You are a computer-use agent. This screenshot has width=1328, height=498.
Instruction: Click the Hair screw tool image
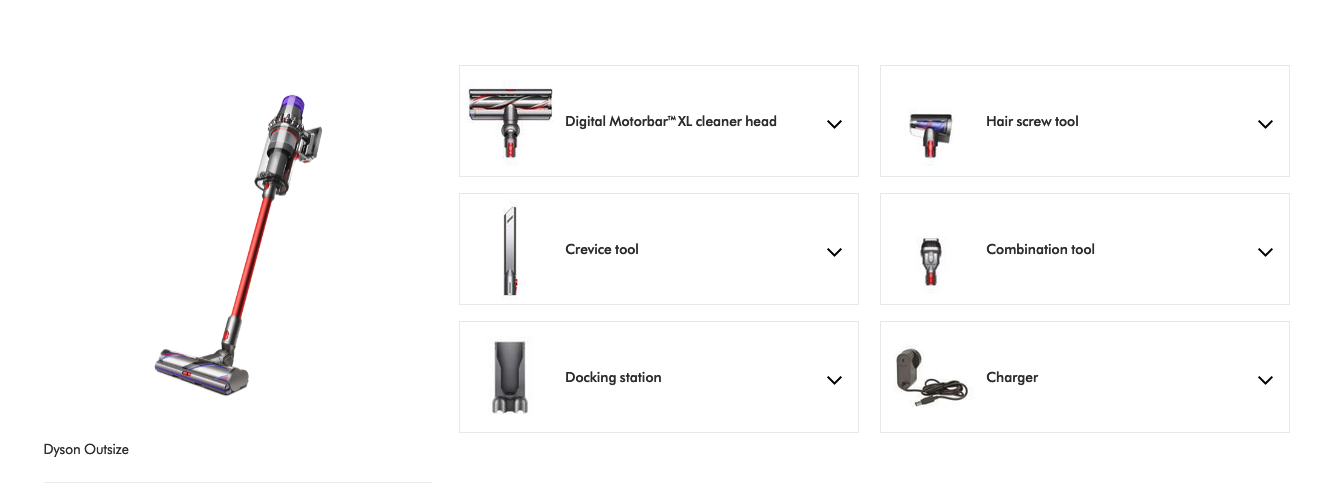point(930,134)
